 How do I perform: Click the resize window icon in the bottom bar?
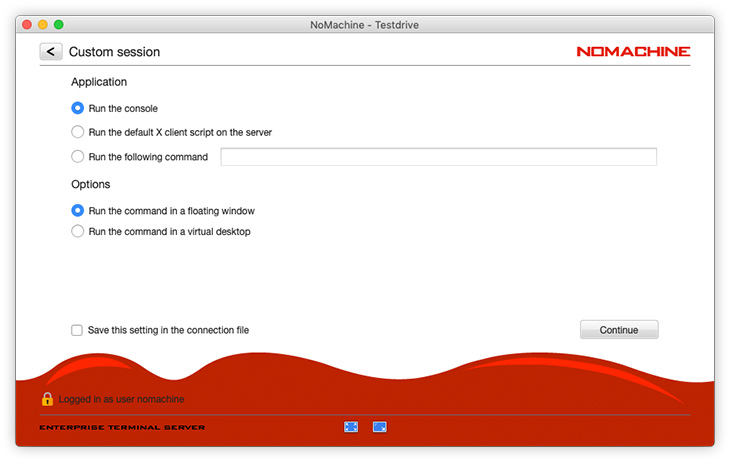click(x=380, y=427)
